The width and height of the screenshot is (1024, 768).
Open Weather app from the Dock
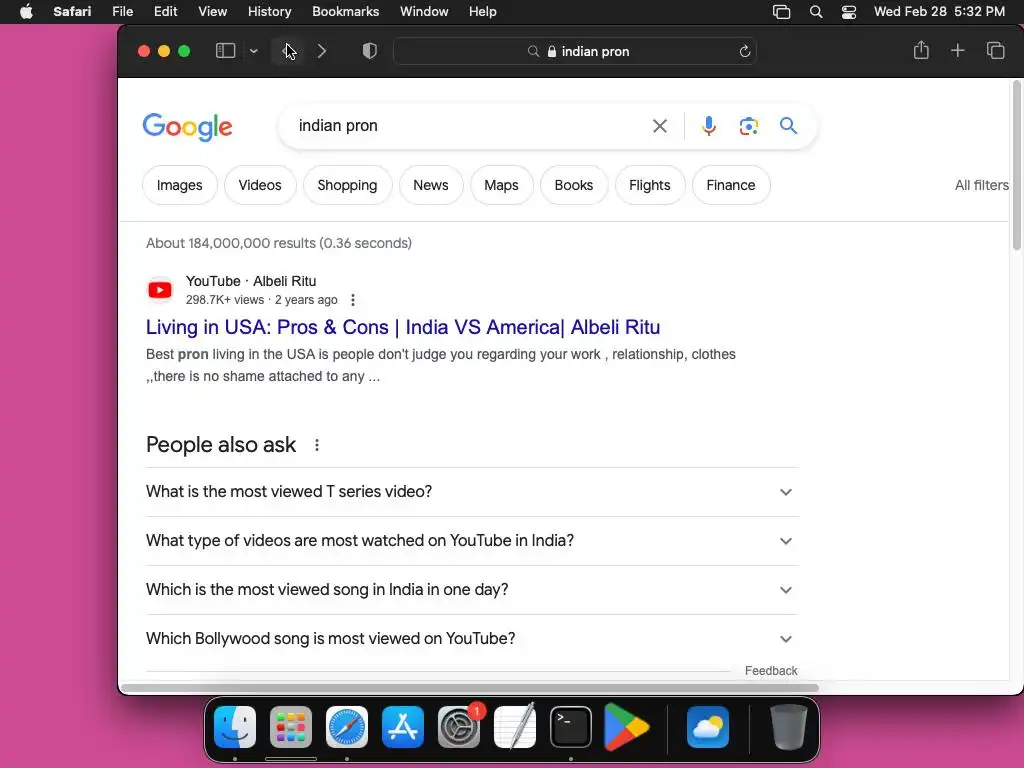tap(708, 727)
